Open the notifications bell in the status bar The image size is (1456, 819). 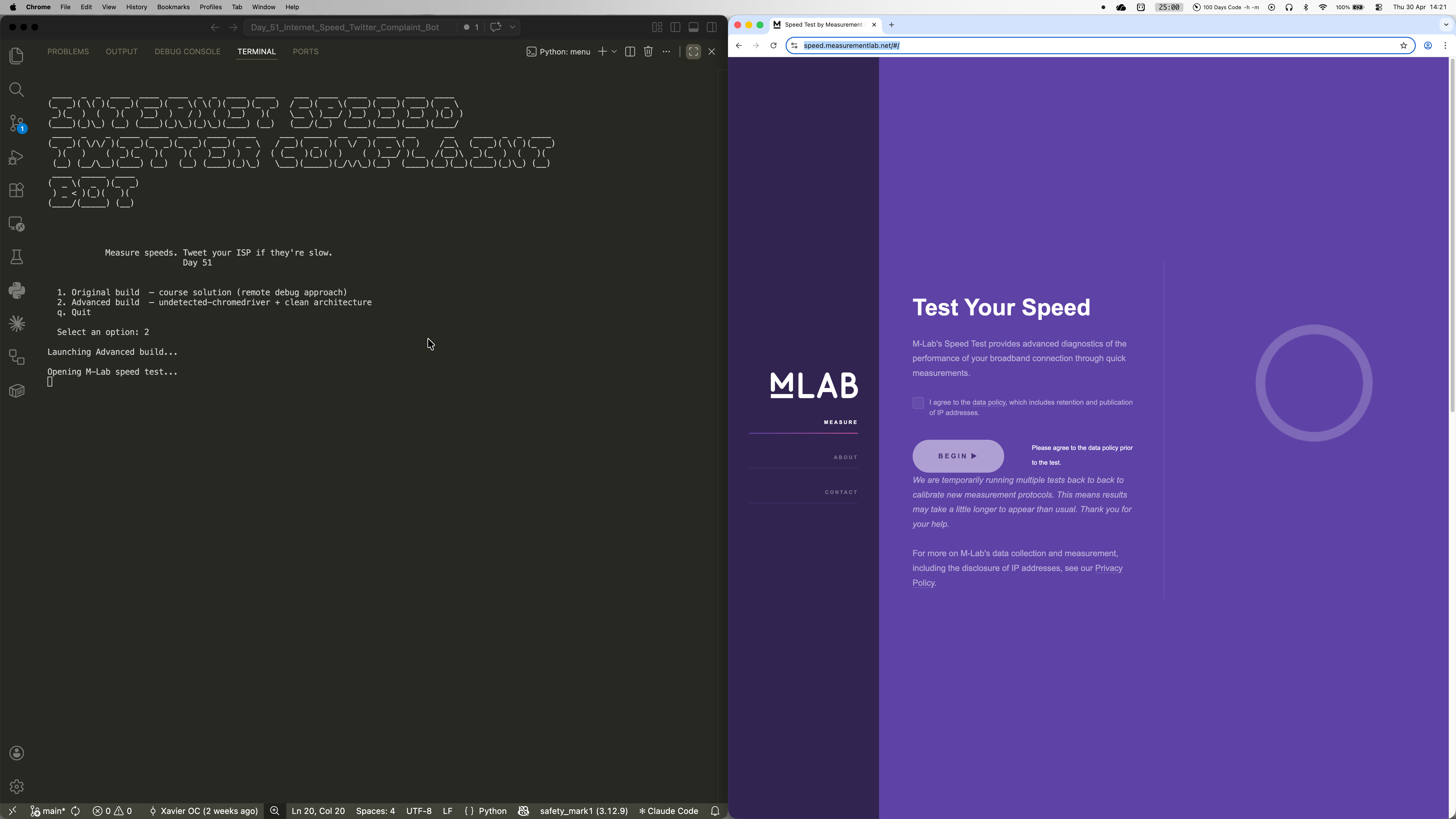(x=715, y=811)
